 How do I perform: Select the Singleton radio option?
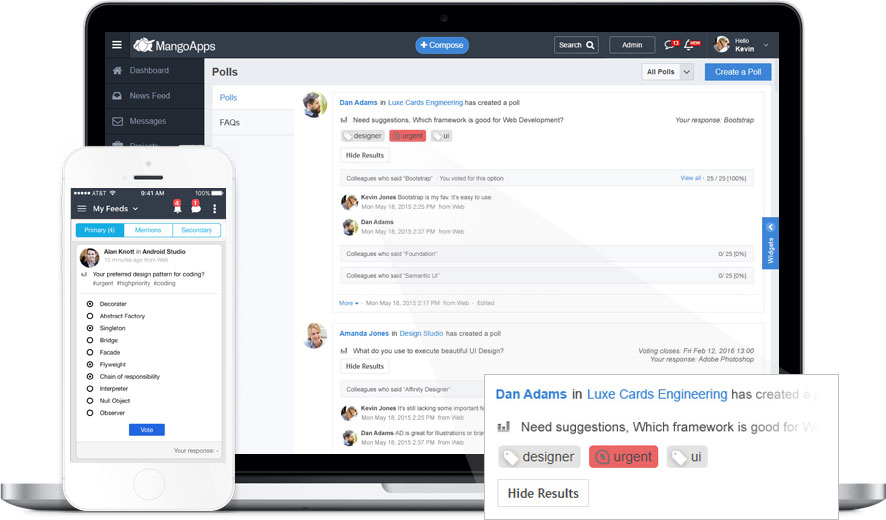coord(90,328)
